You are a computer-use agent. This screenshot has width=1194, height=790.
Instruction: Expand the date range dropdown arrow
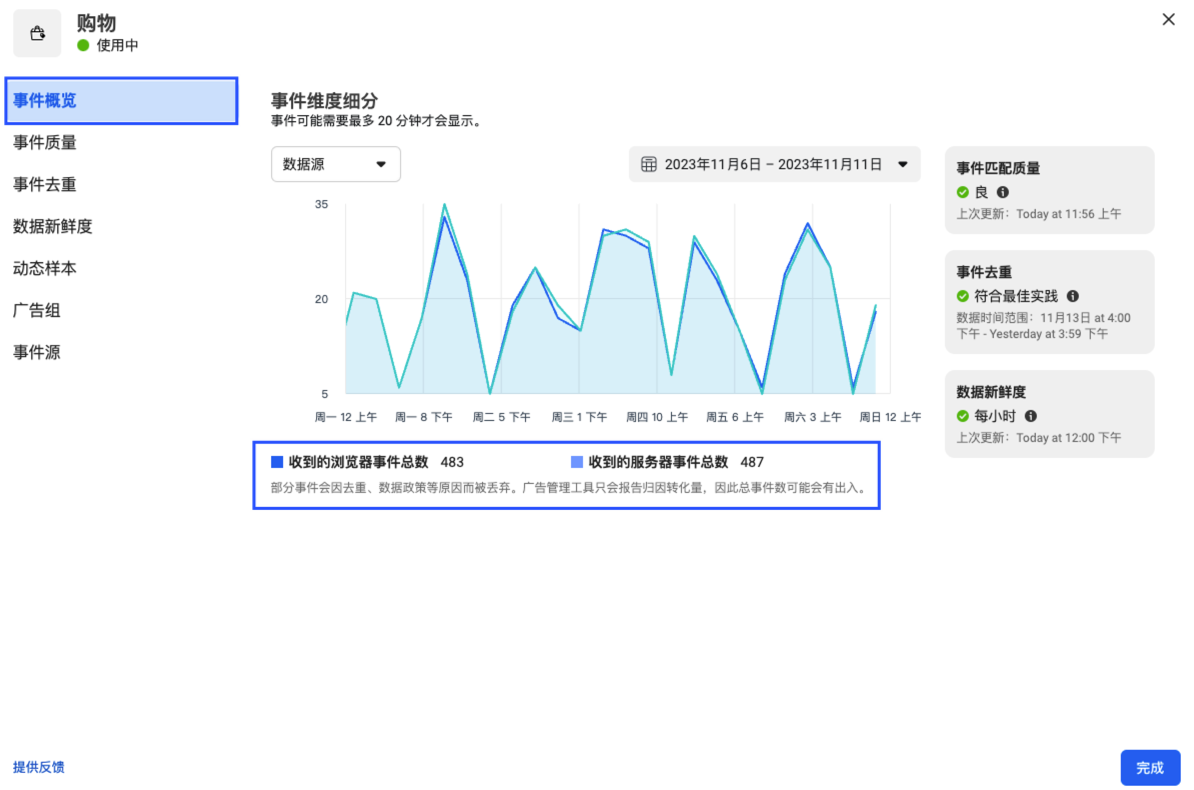[x=902, y=164]
